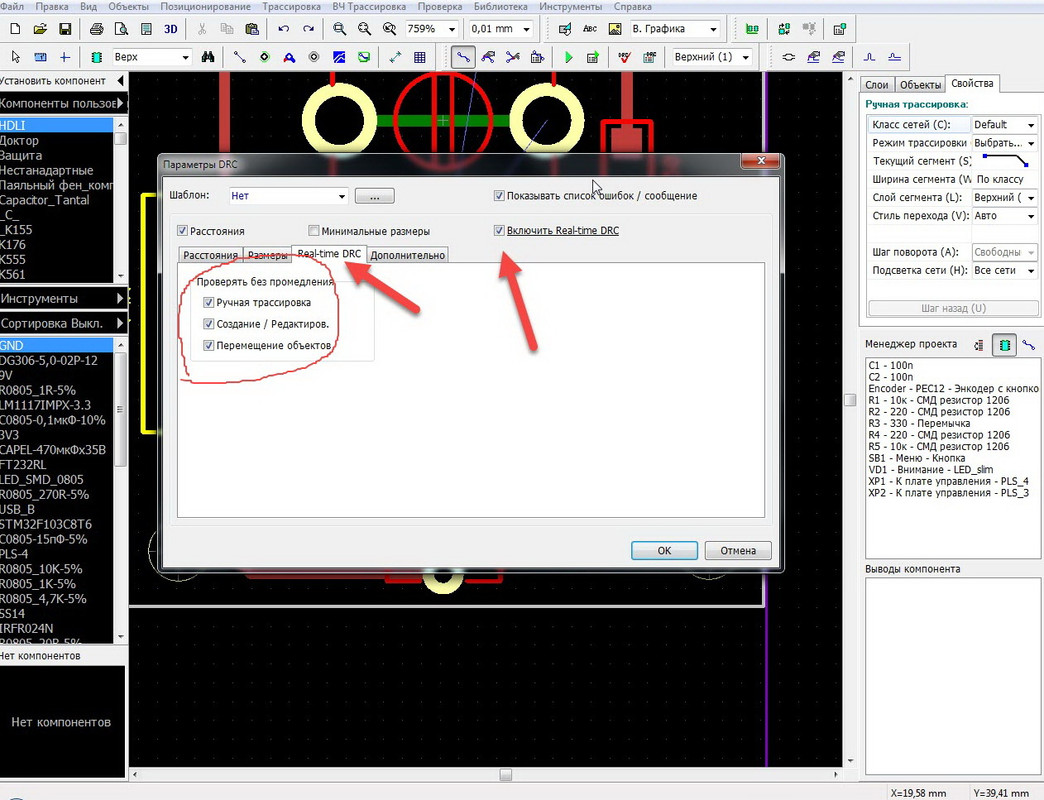This screenshot has width=1044, height=800.
Task: Select the default arrow pointer tool
Action: pos(15,57)
